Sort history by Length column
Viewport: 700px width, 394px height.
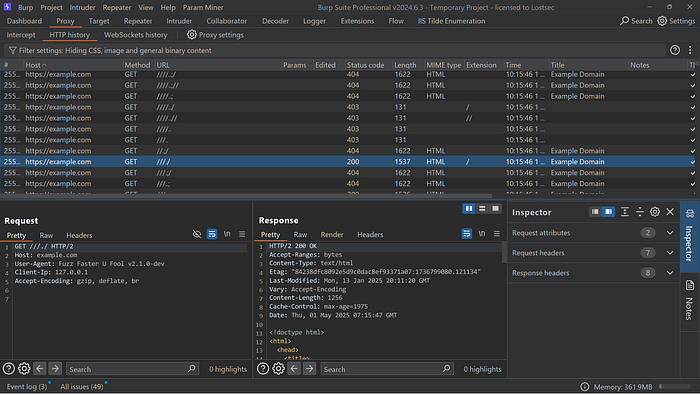point(408,65)
